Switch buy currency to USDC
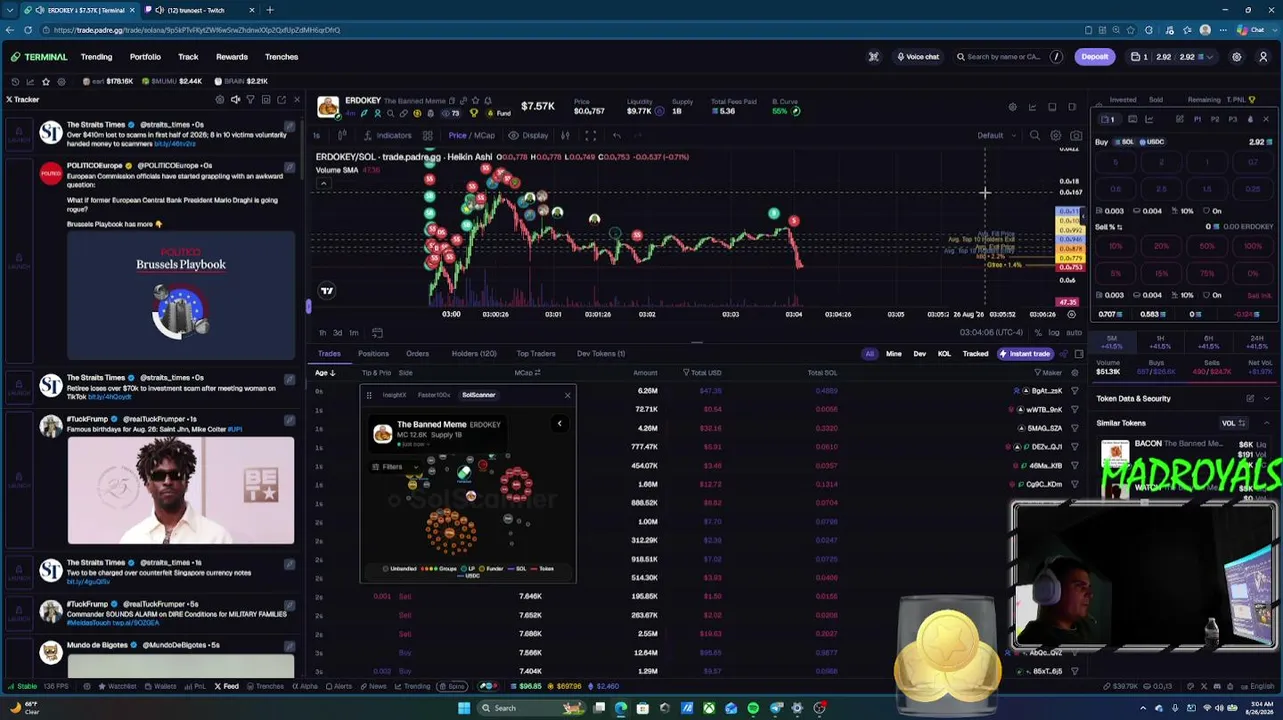 click(1151, 142)
